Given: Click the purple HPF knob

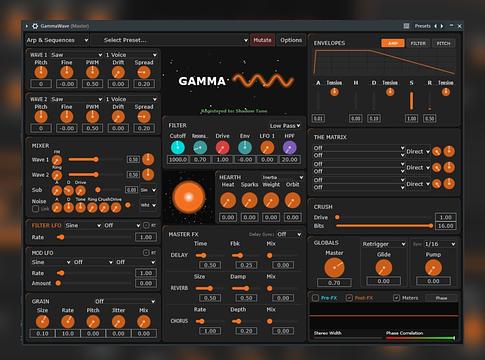Looking at the screenshot, I should click(x=289, y=147).
